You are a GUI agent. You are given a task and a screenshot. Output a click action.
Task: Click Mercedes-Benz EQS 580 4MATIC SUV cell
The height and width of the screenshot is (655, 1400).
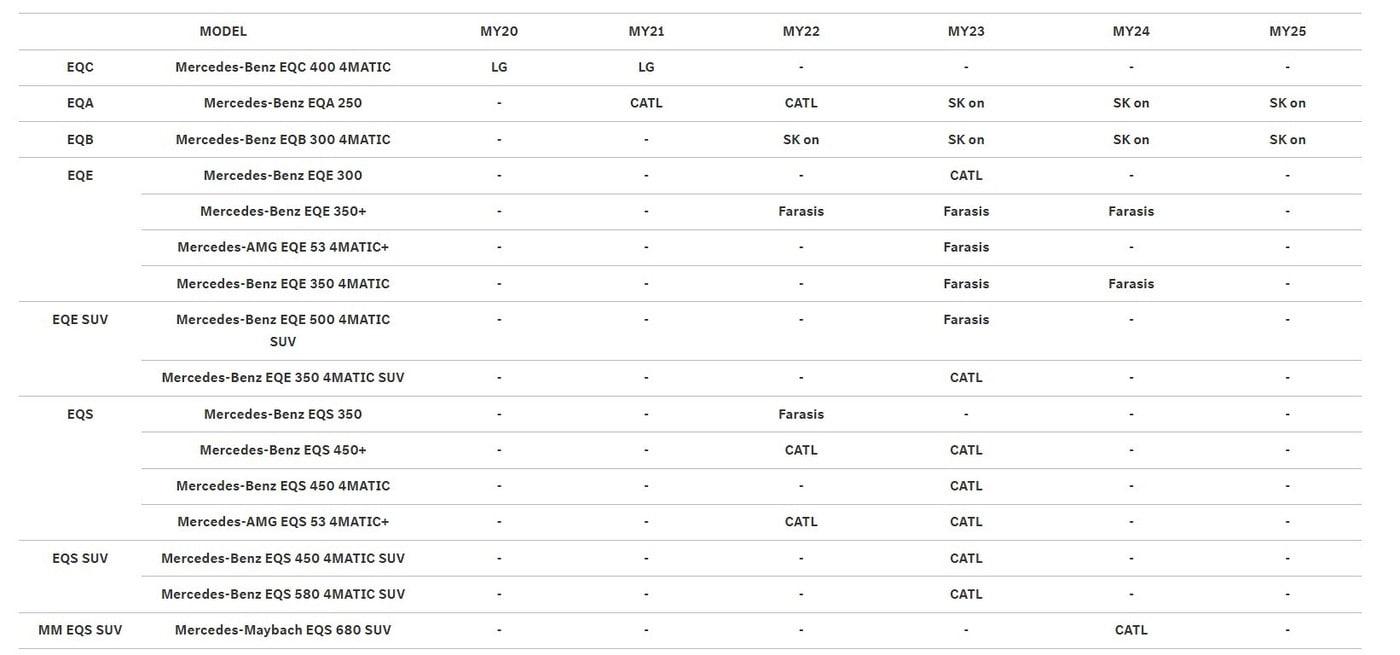click(283, 594)
